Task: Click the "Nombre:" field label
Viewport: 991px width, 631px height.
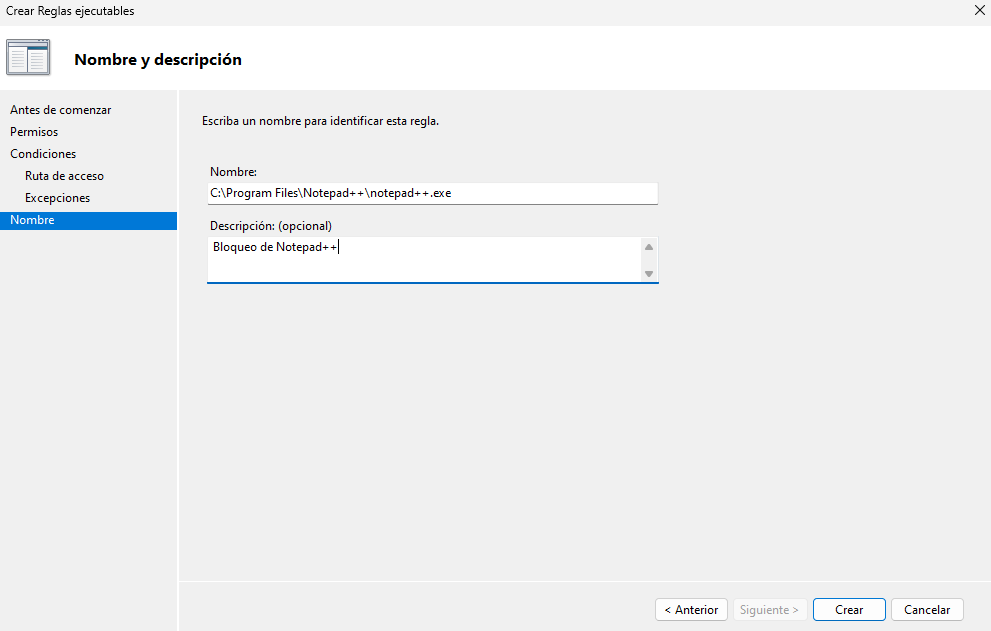Action: point(233,172)
